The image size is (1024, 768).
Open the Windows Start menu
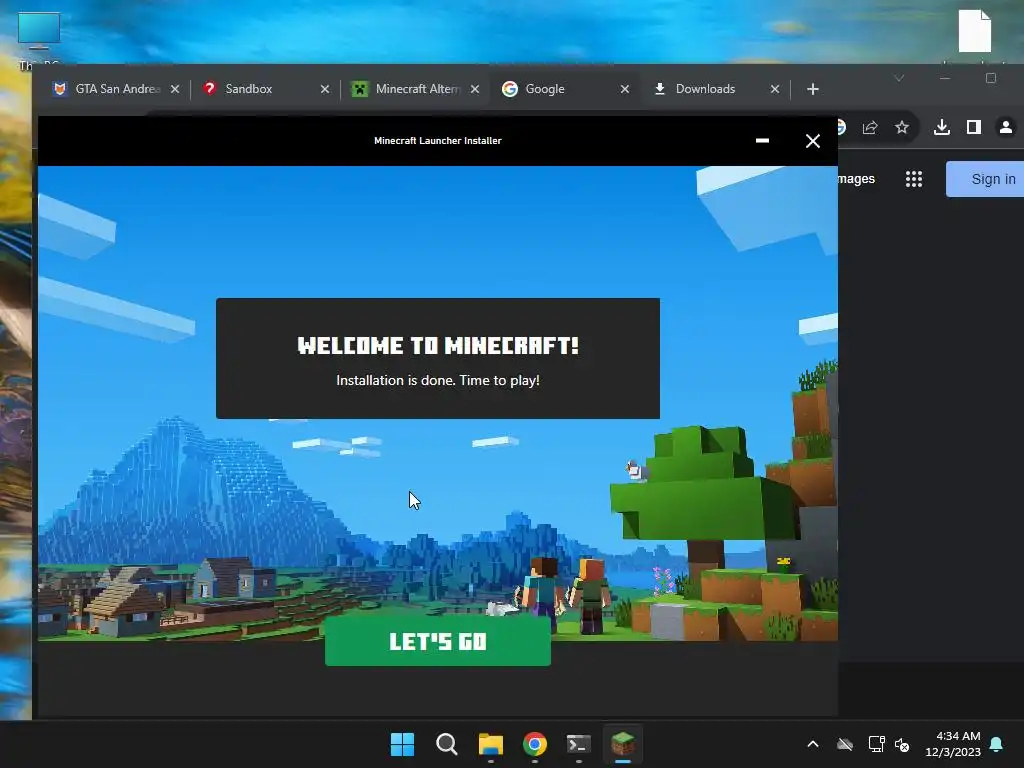[402, 744]
